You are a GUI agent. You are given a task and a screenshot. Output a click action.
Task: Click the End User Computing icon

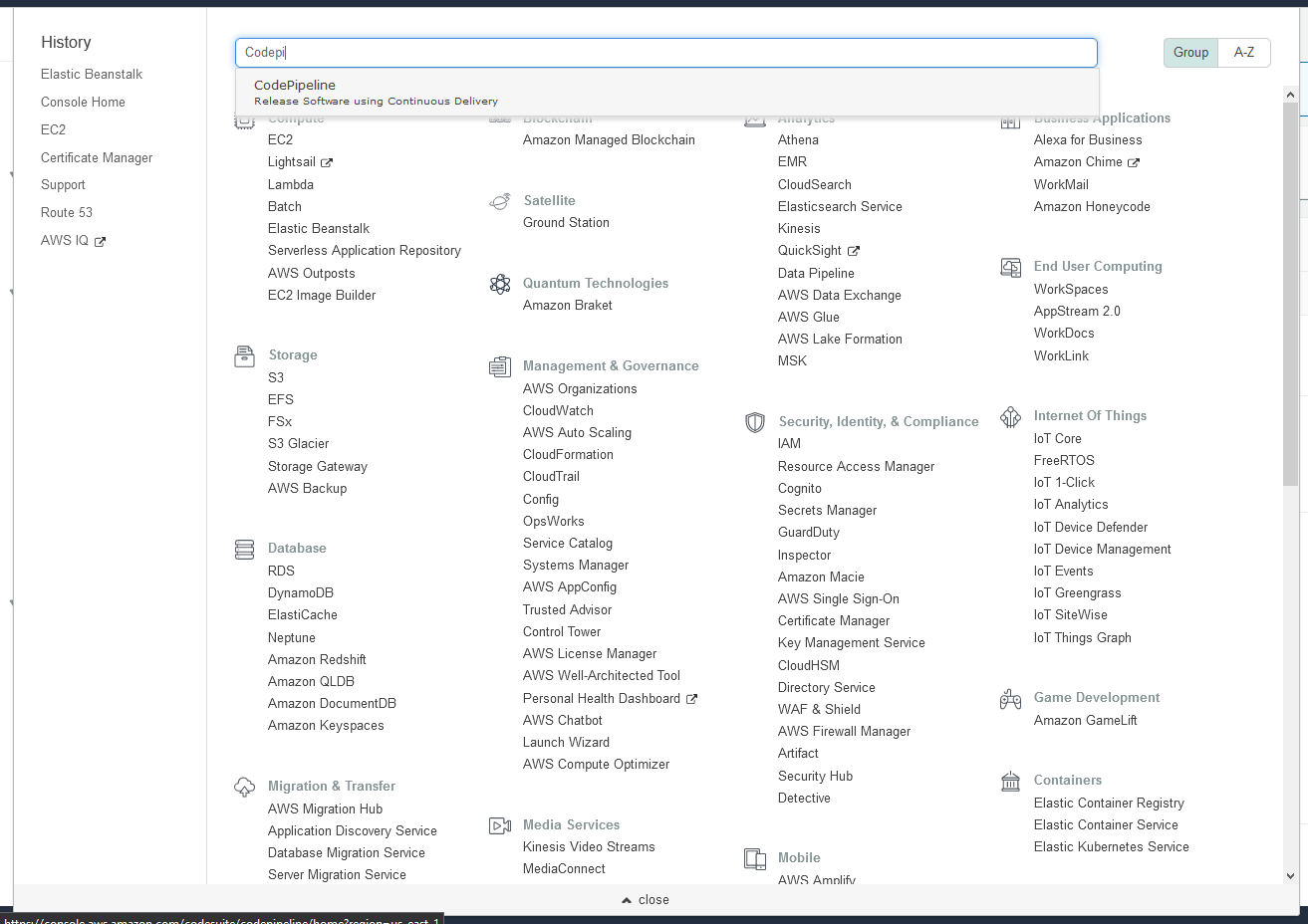[x=1011, y=267]
